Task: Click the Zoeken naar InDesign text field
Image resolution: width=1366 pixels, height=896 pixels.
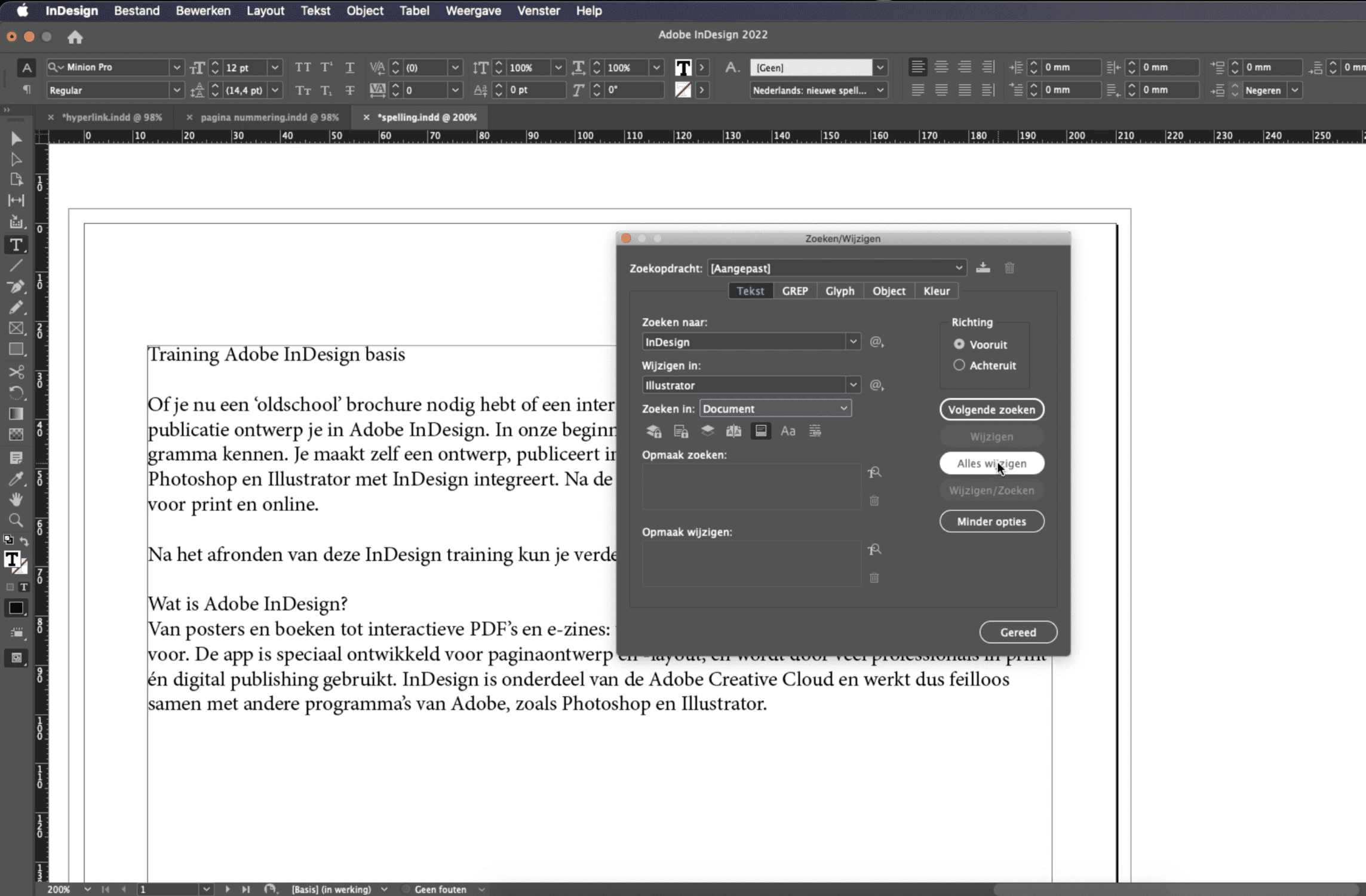Action: click(744, 342)
